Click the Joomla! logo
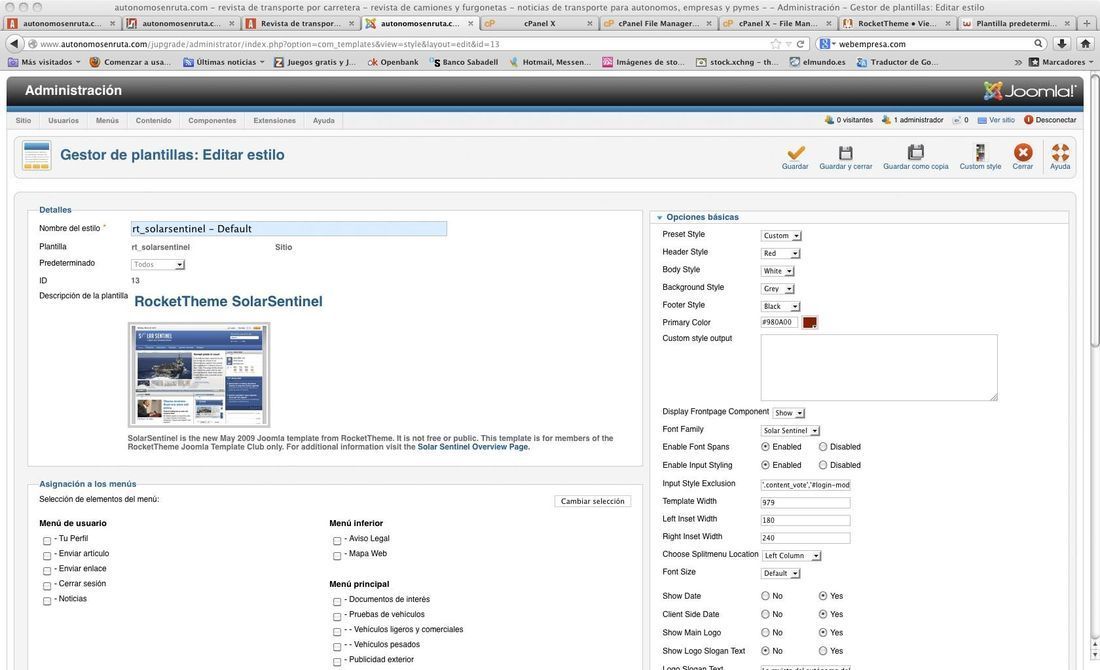The height and width of the screenshot is (670, 1100). point(1029,91)
